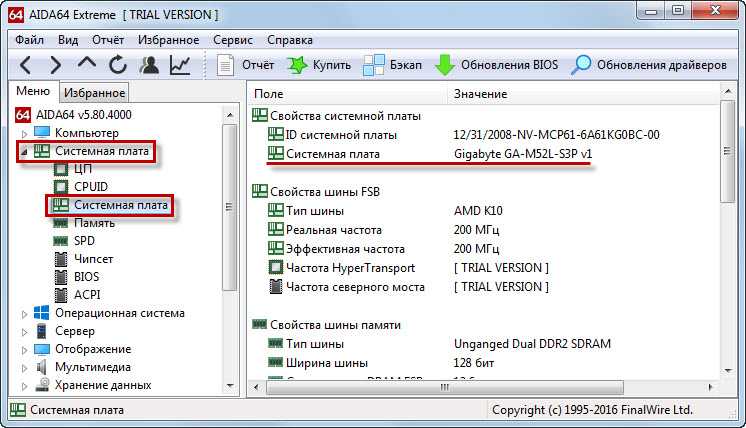This screenshot has width=746, height=428.
Task: Select the Память memory module icon
Action: [60, 223]
